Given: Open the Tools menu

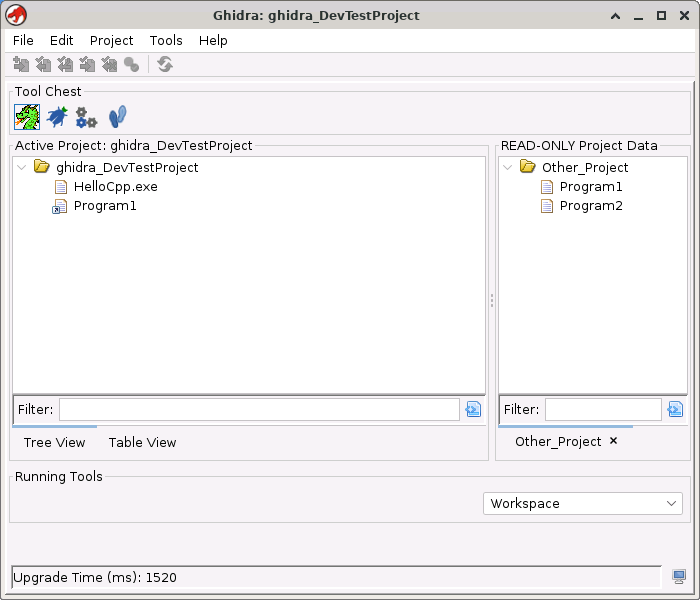Looking at the screenshot, I should (166, 40).
